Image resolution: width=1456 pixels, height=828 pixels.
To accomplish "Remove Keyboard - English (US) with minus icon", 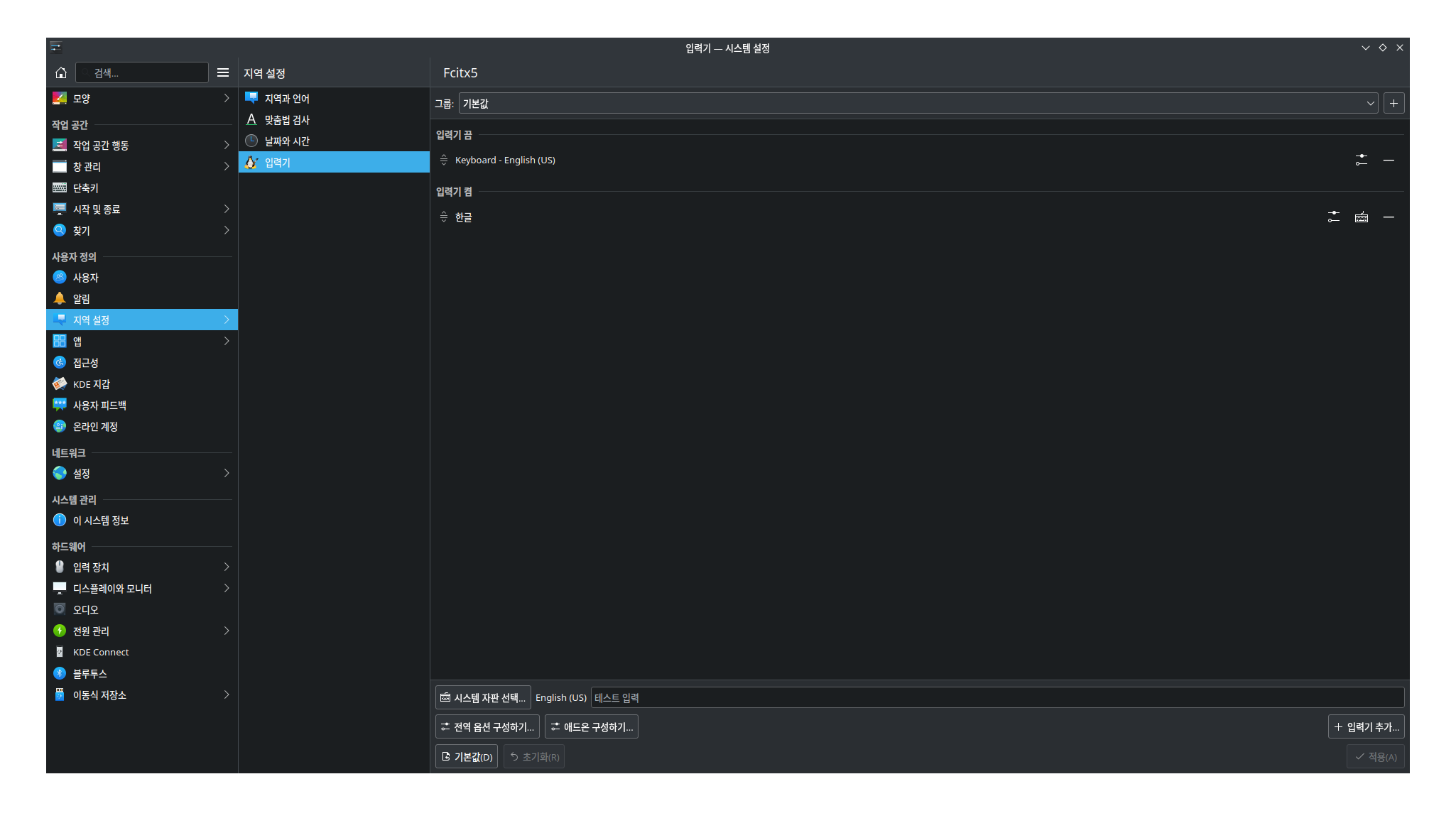I will click(1389, 160).
